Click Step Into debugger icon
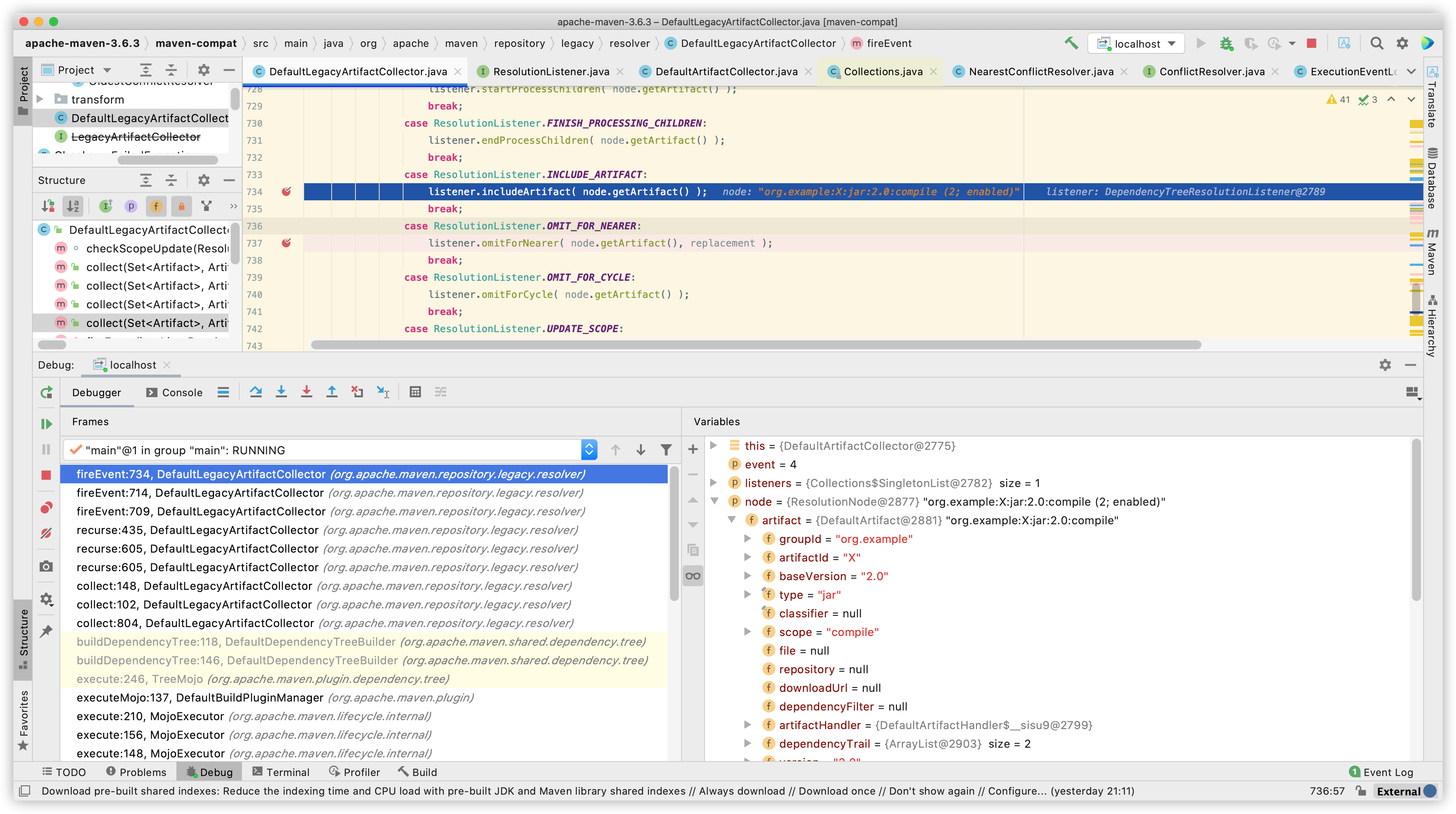 (x=281, y=391)
